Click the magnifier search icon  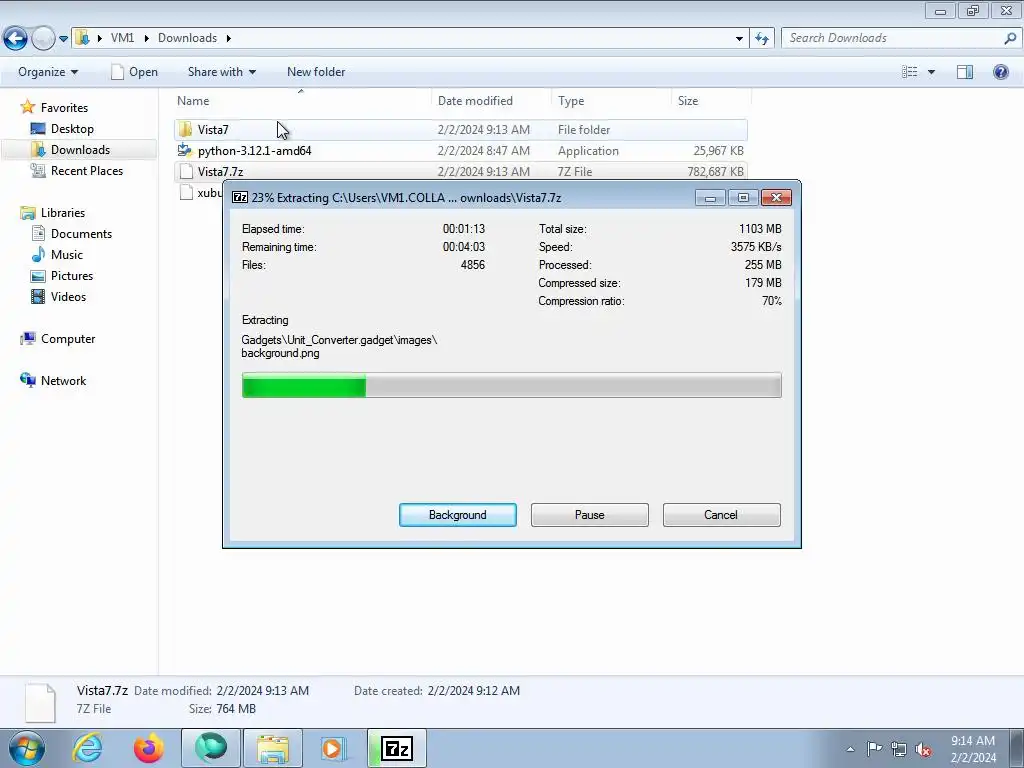pos(1010,38)
